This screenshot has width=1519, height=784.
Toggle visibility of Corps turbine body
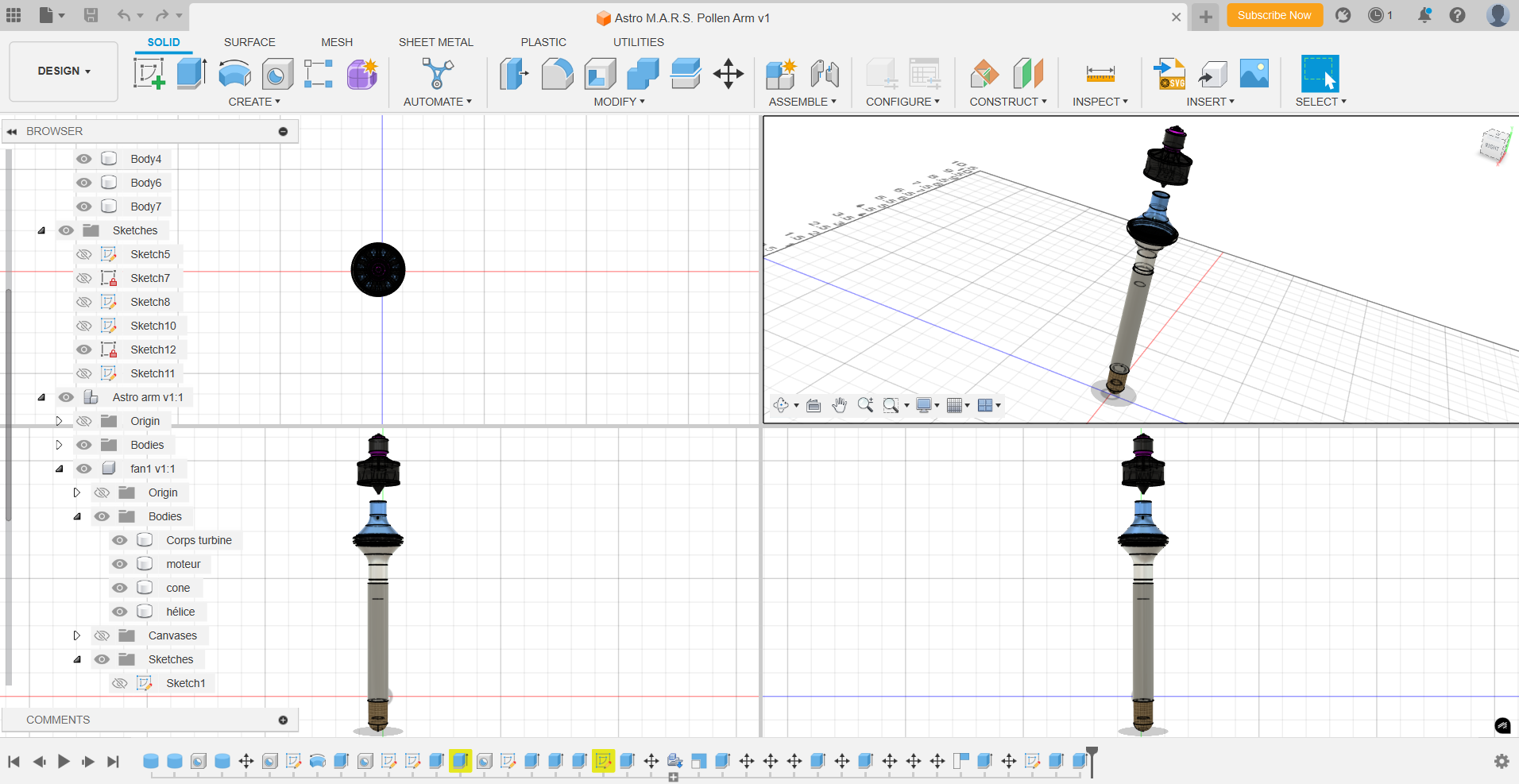tap(120, 540)
